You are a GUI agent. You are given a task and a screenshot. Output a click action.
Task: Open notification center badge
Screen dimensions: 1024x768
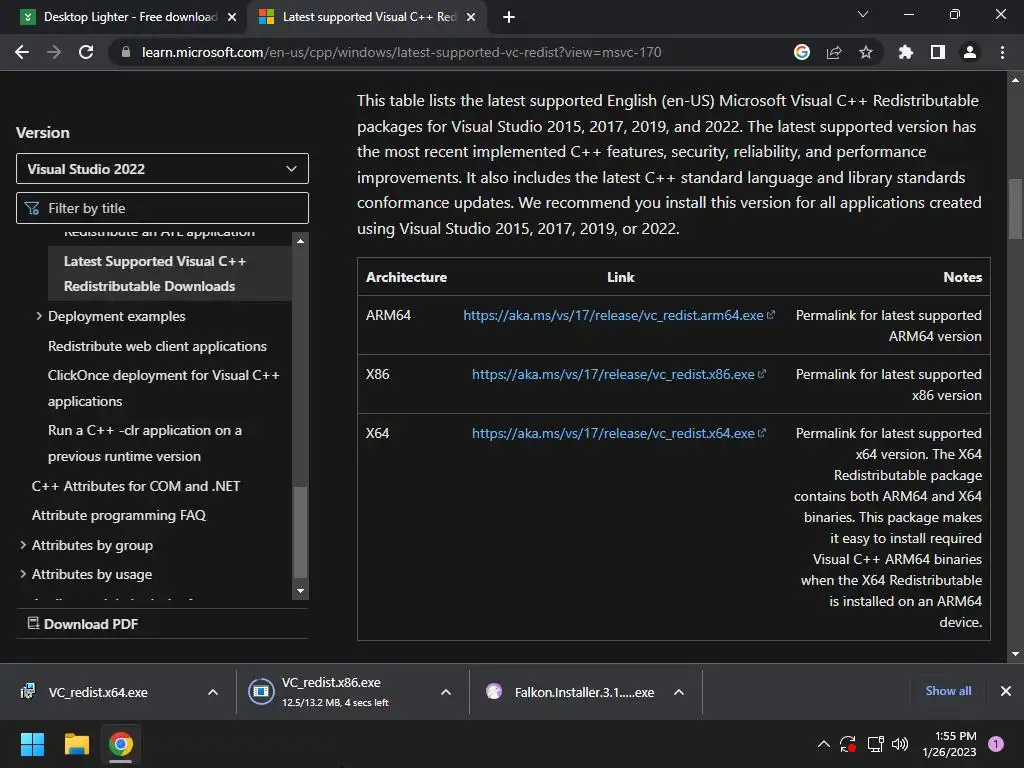pyautogui.click(x=996, y=744)
